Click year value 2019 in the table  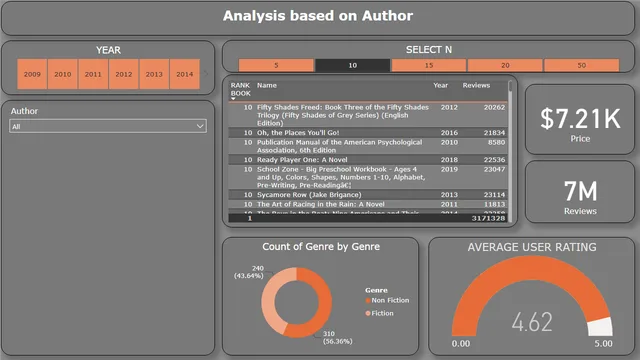pyautogui.click(x=449, y=169)
